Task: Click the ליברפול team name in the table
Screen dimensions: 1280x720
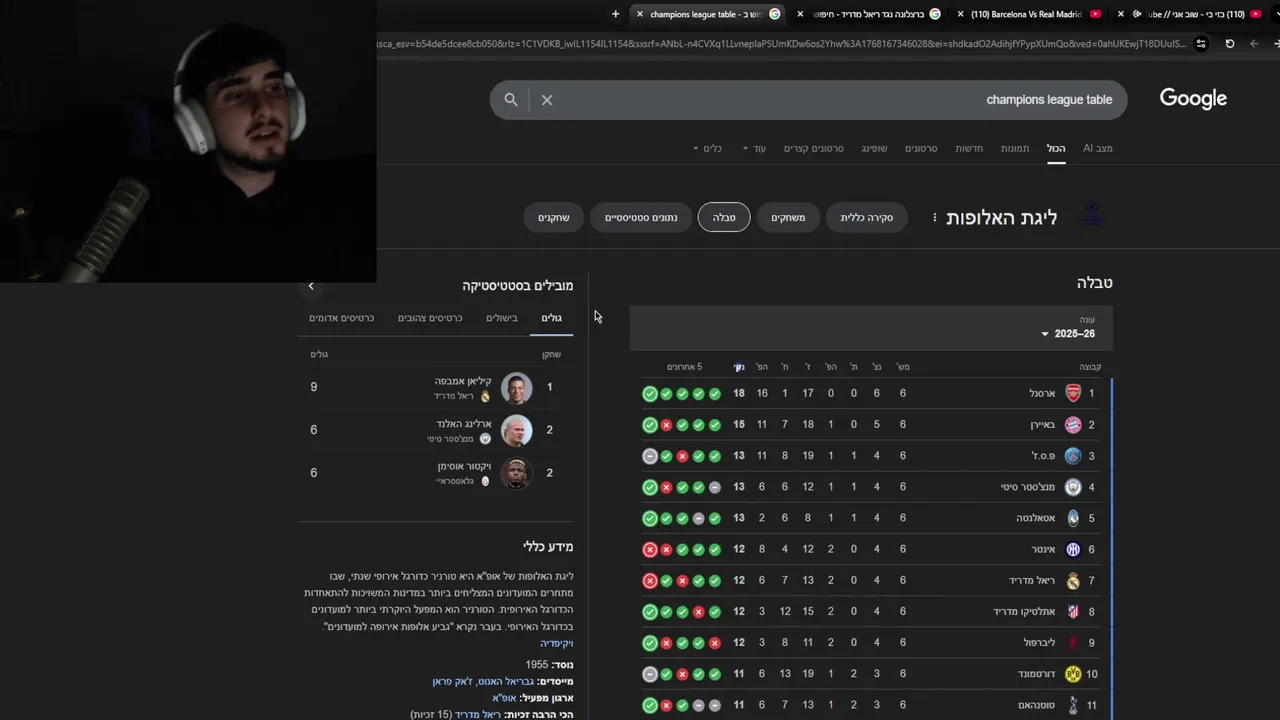Action: tap(1039, 643)
